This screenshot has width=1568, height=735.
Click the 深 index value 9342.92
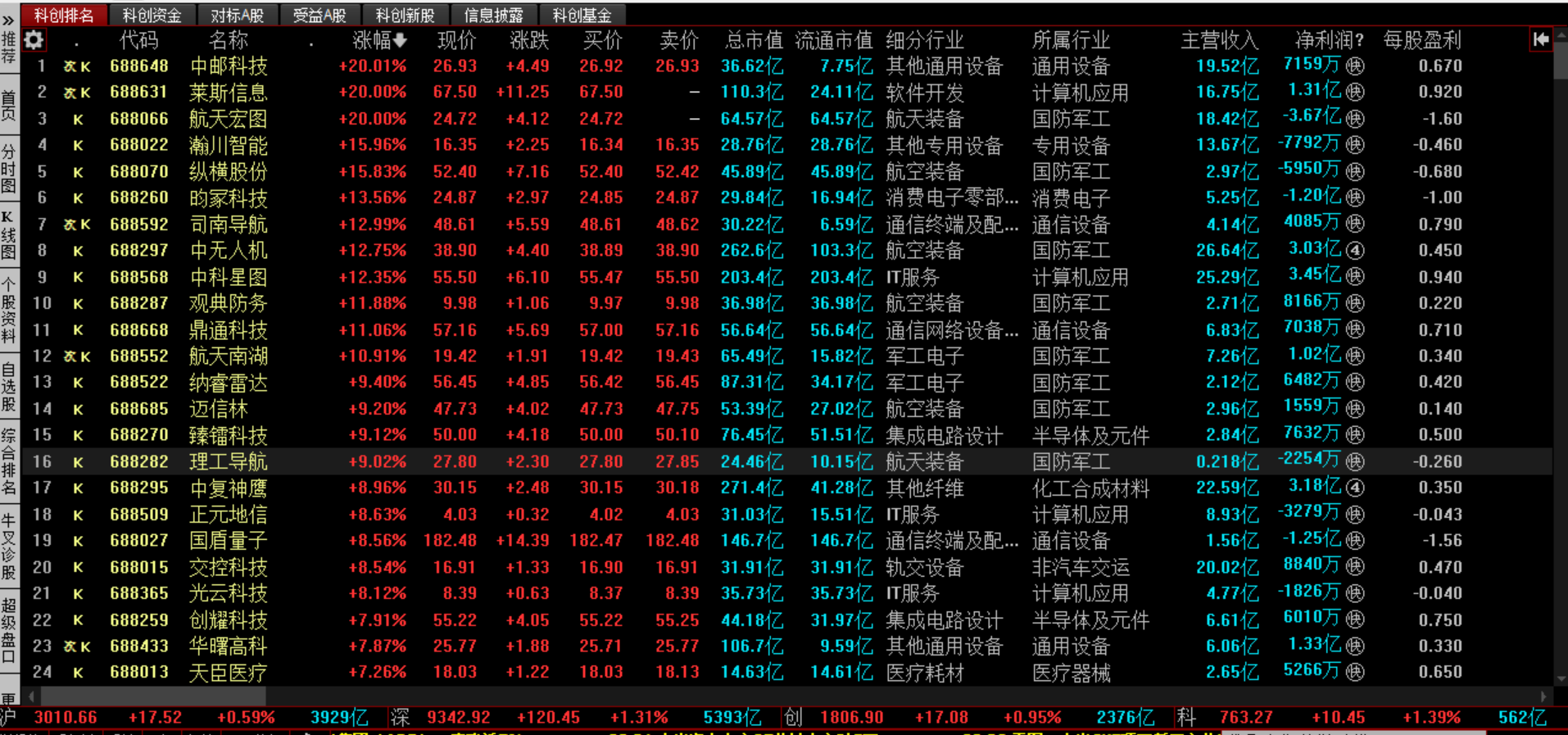[459, 718]
